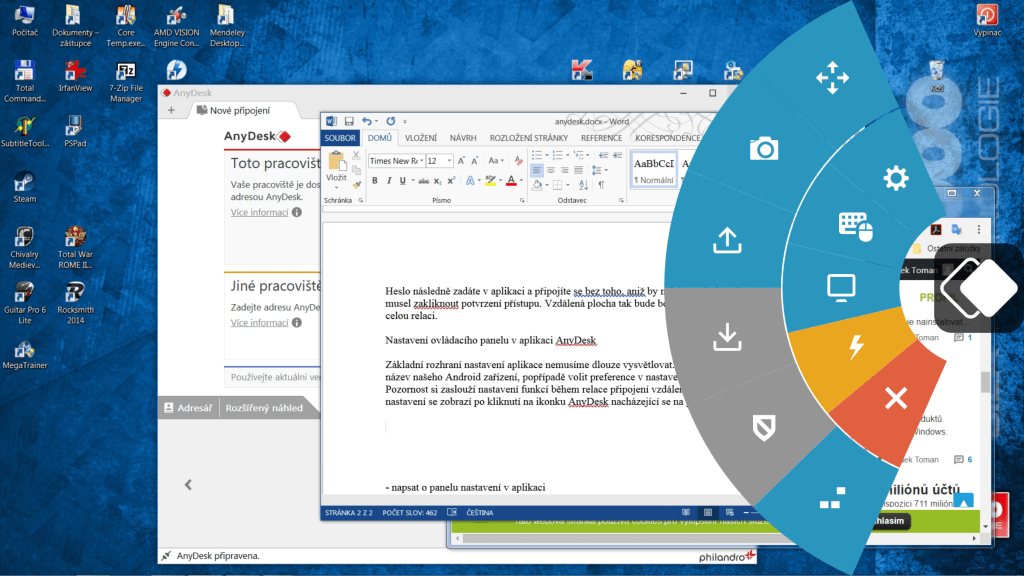
Task: Open the Times New Roman font dropdown
Action: 421,161
